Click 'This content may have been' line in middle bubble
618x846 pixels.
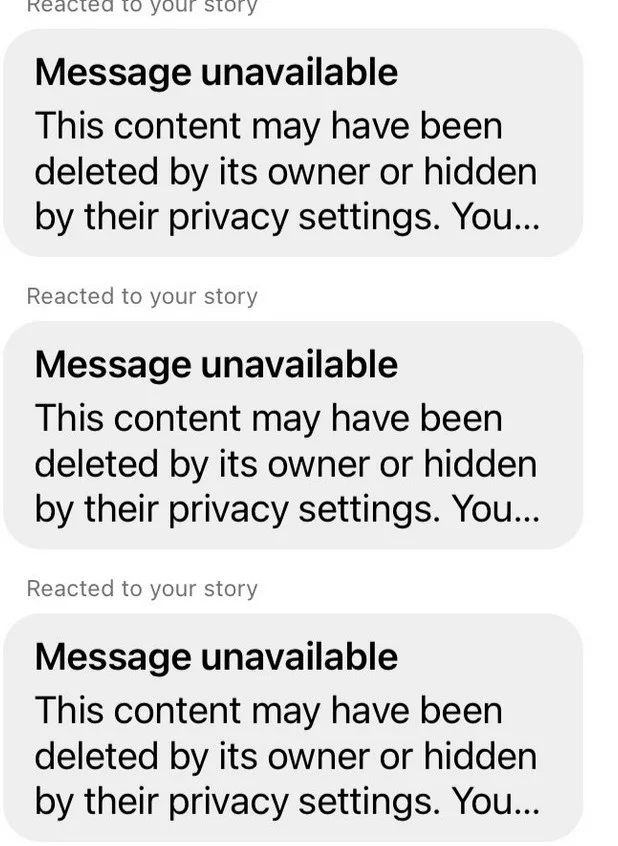pos(269,420)
